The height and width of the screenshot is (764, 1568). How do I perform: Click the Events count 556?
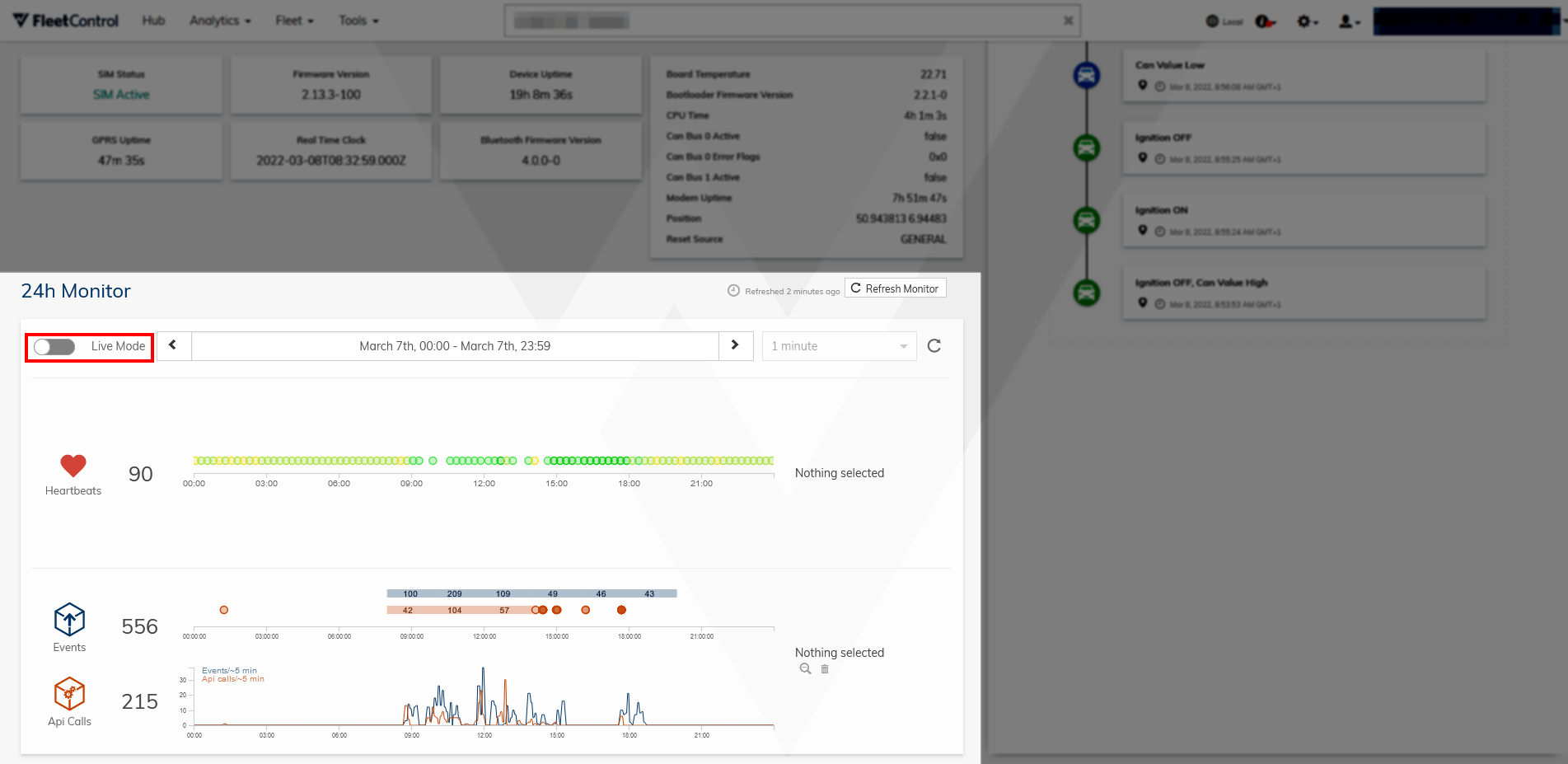139,626
